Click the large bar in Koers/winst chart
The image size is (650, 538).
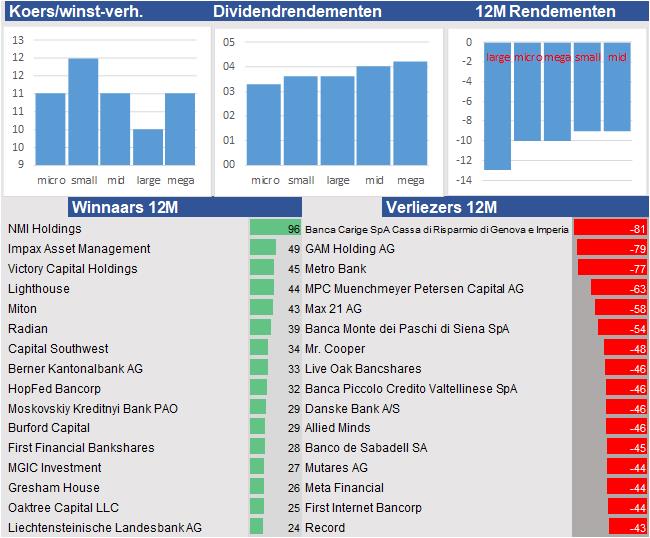click(x=148, y=146)
